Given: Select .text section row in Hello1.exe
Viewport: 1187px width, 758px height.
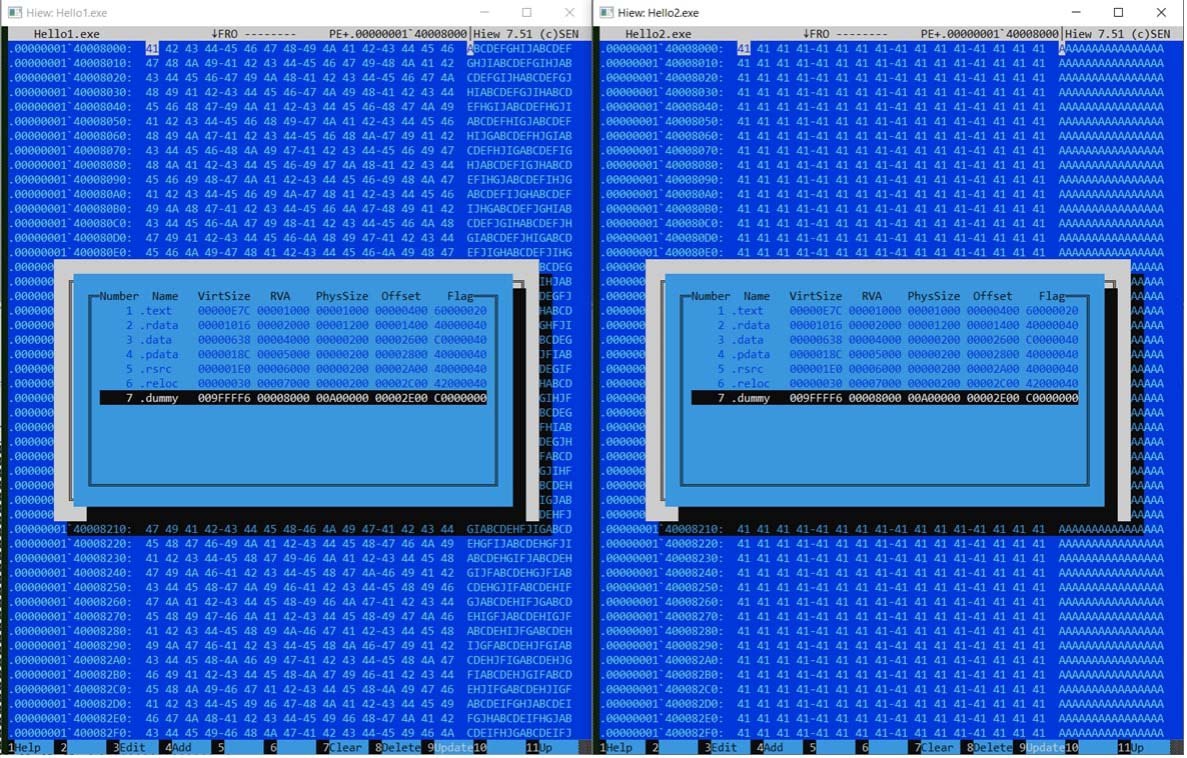Looking at the screenshot, I should pyautogui.click(x=294, y=310).
